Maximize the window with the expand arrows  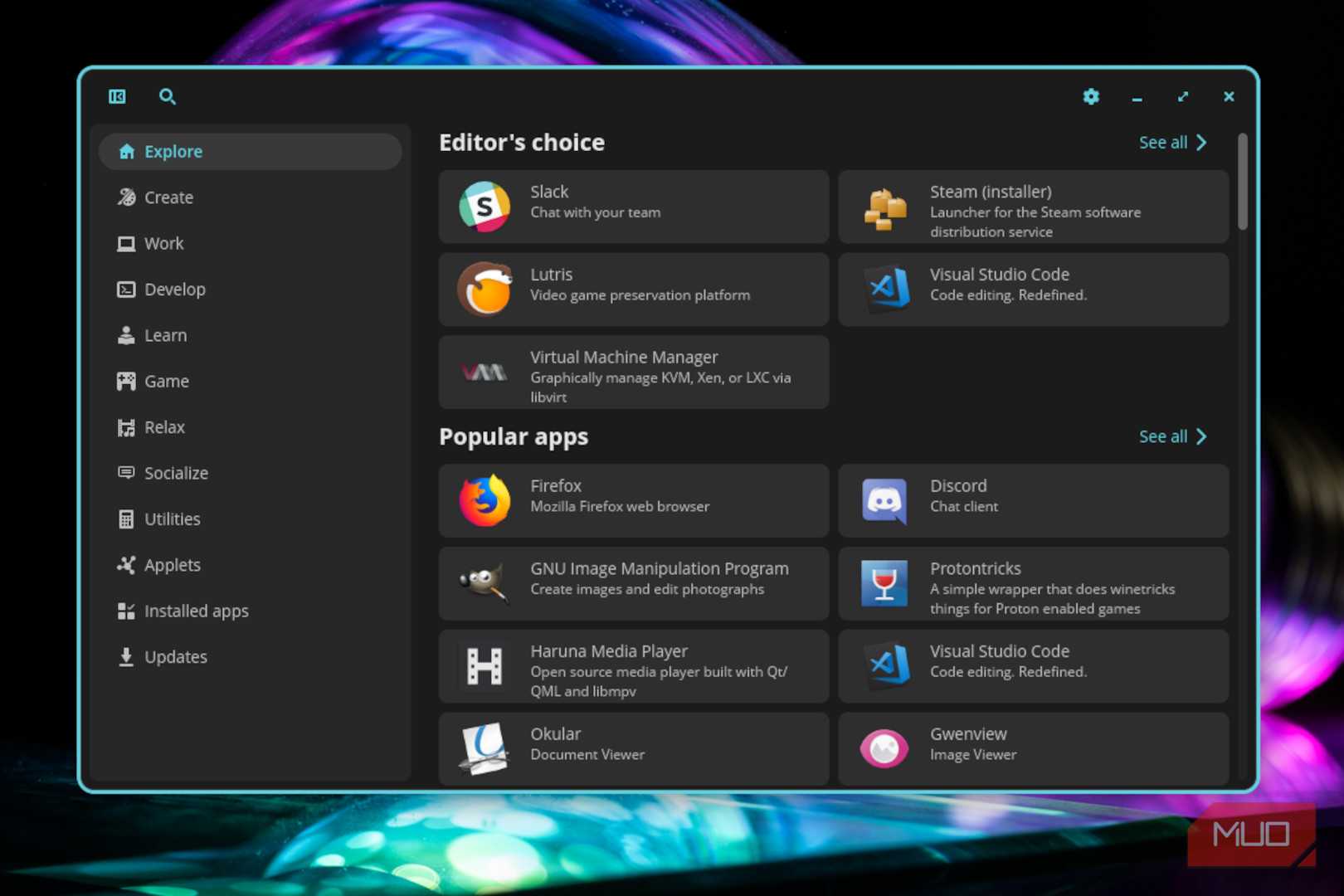click(1183, 97)
